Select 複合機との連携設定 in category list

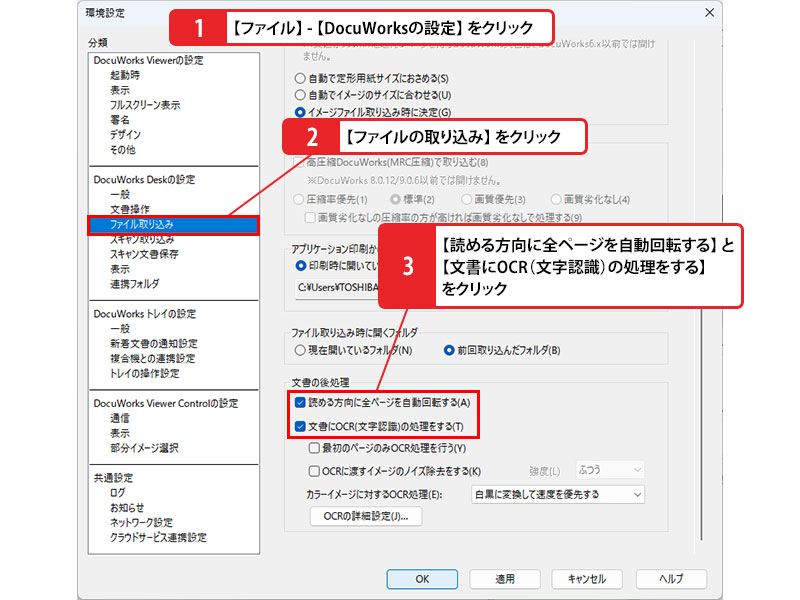coord(153,358)
